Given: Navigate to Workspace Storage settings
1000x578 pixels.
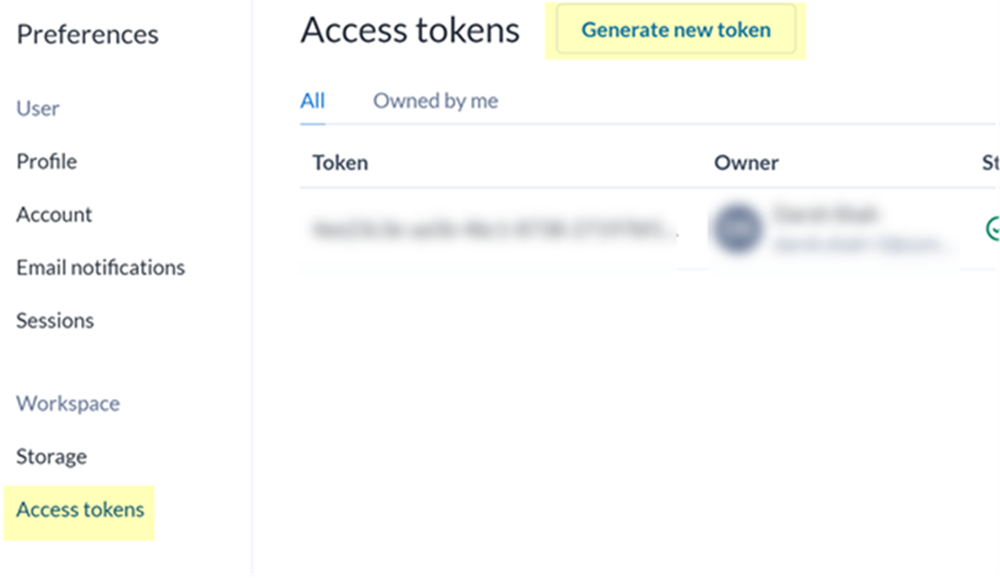Looking at the screenshot, I should [x=51, y=456].
